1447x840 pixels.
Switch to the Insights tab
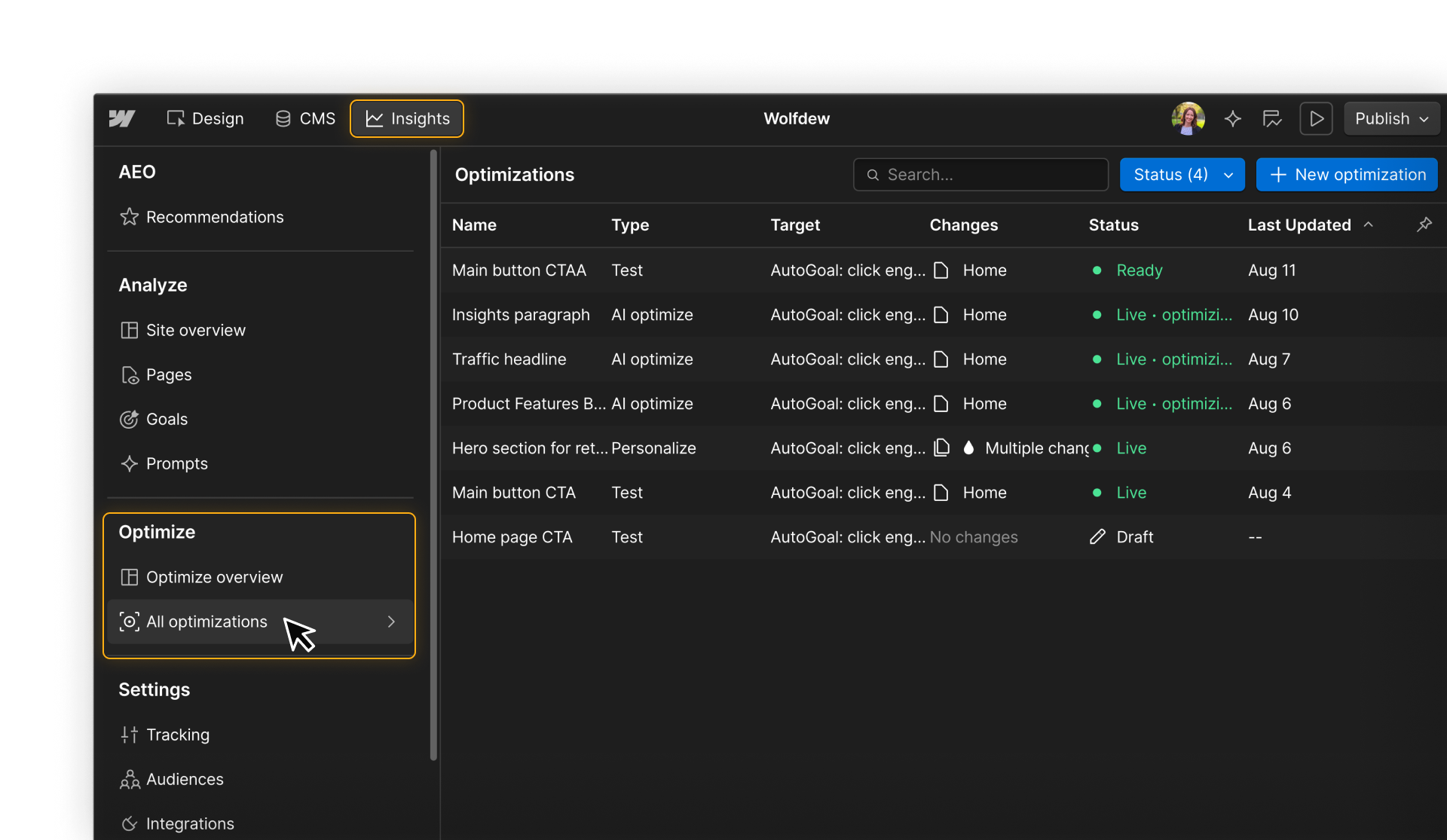coord(407,118)
